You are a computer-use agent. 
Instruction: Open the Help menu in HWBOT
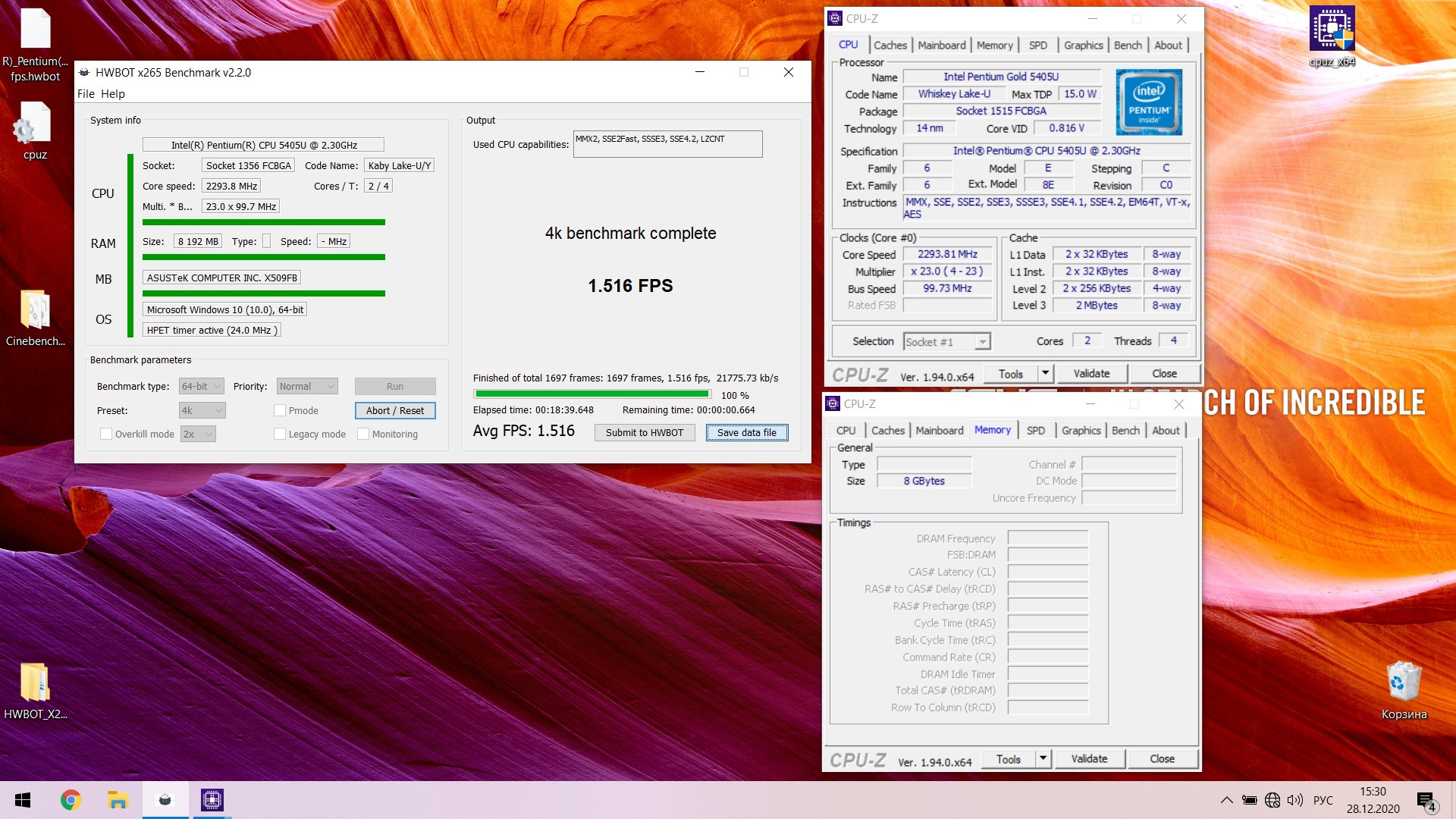click(113, 94)
